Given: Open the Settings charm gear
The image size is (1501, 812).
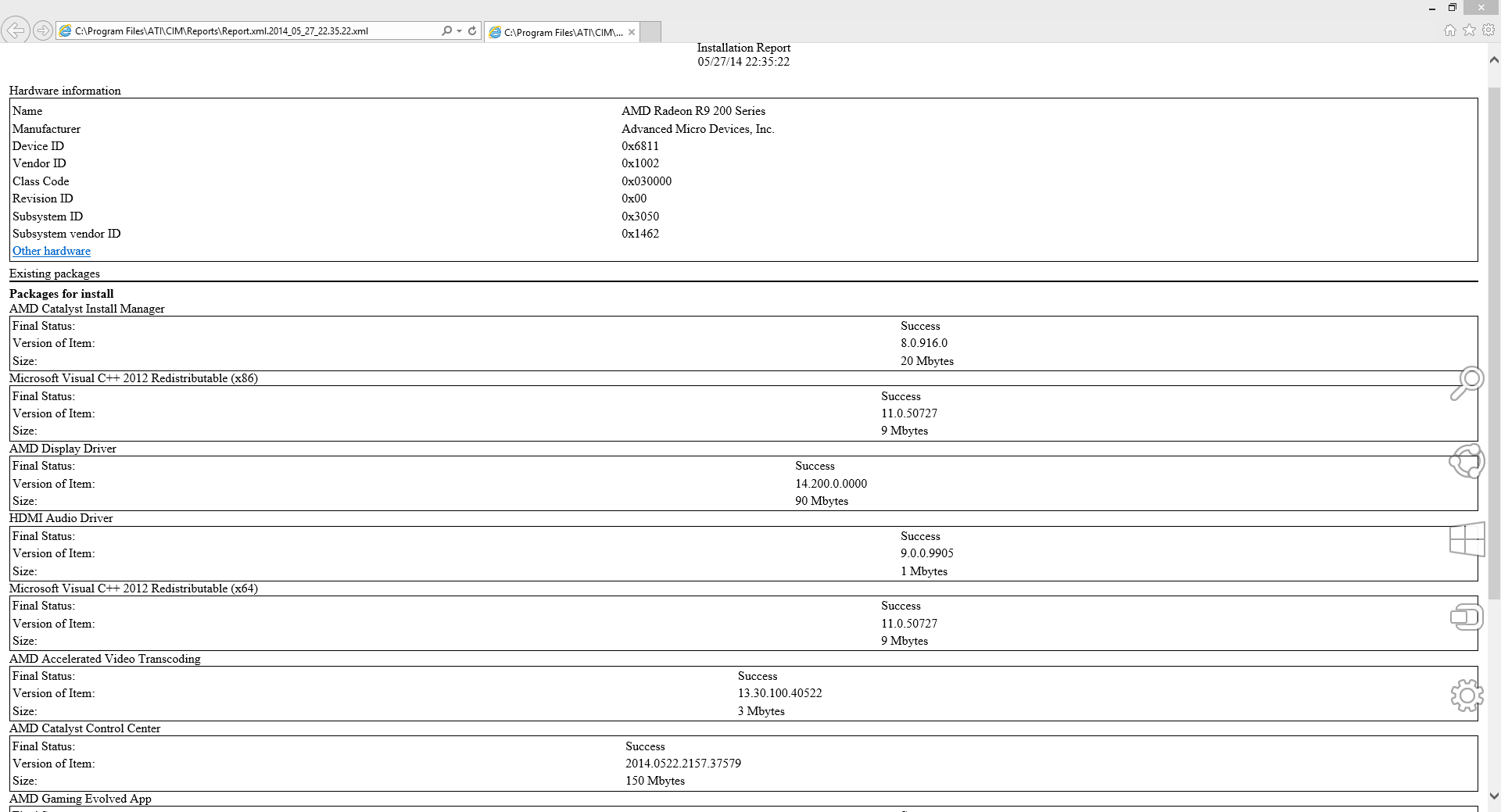Looking at the screenshot, I should click(1467, 695).
